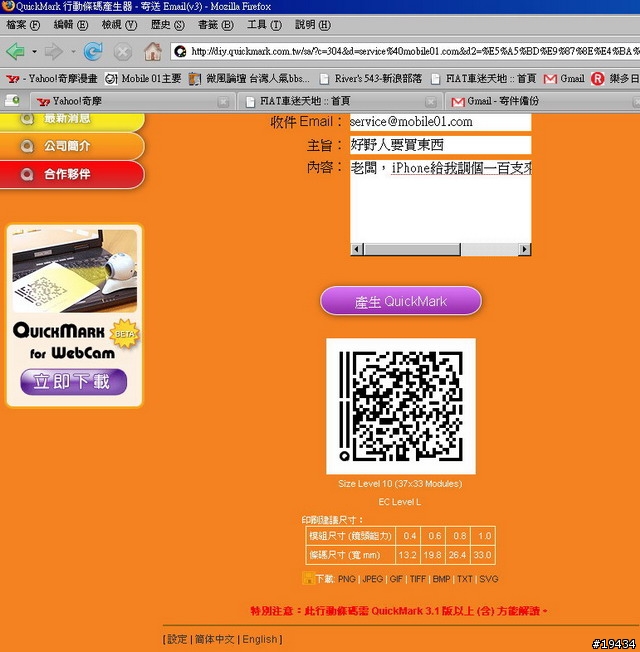Switch language to English
This screenshot has width=640, height=652.
coord(260,639)
